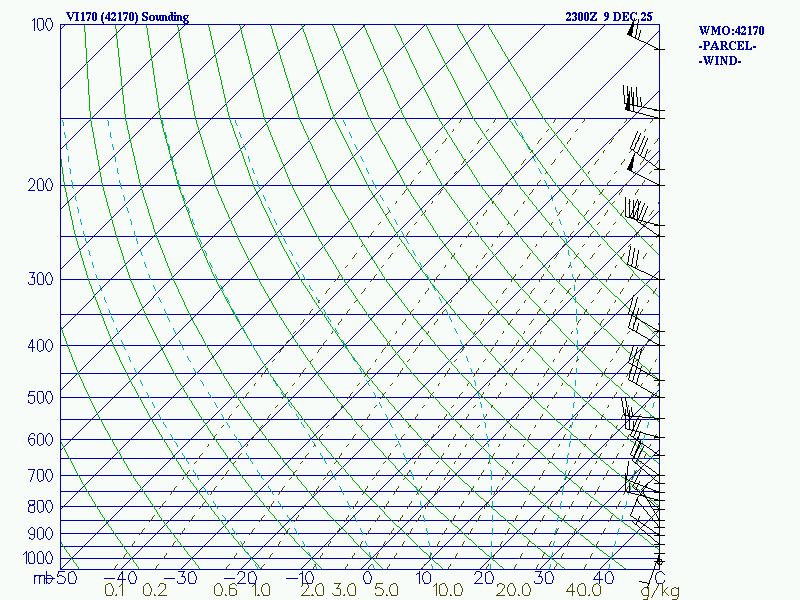800x600 pixels.
Task: Click the mb unit label
Action: [43, 579]
